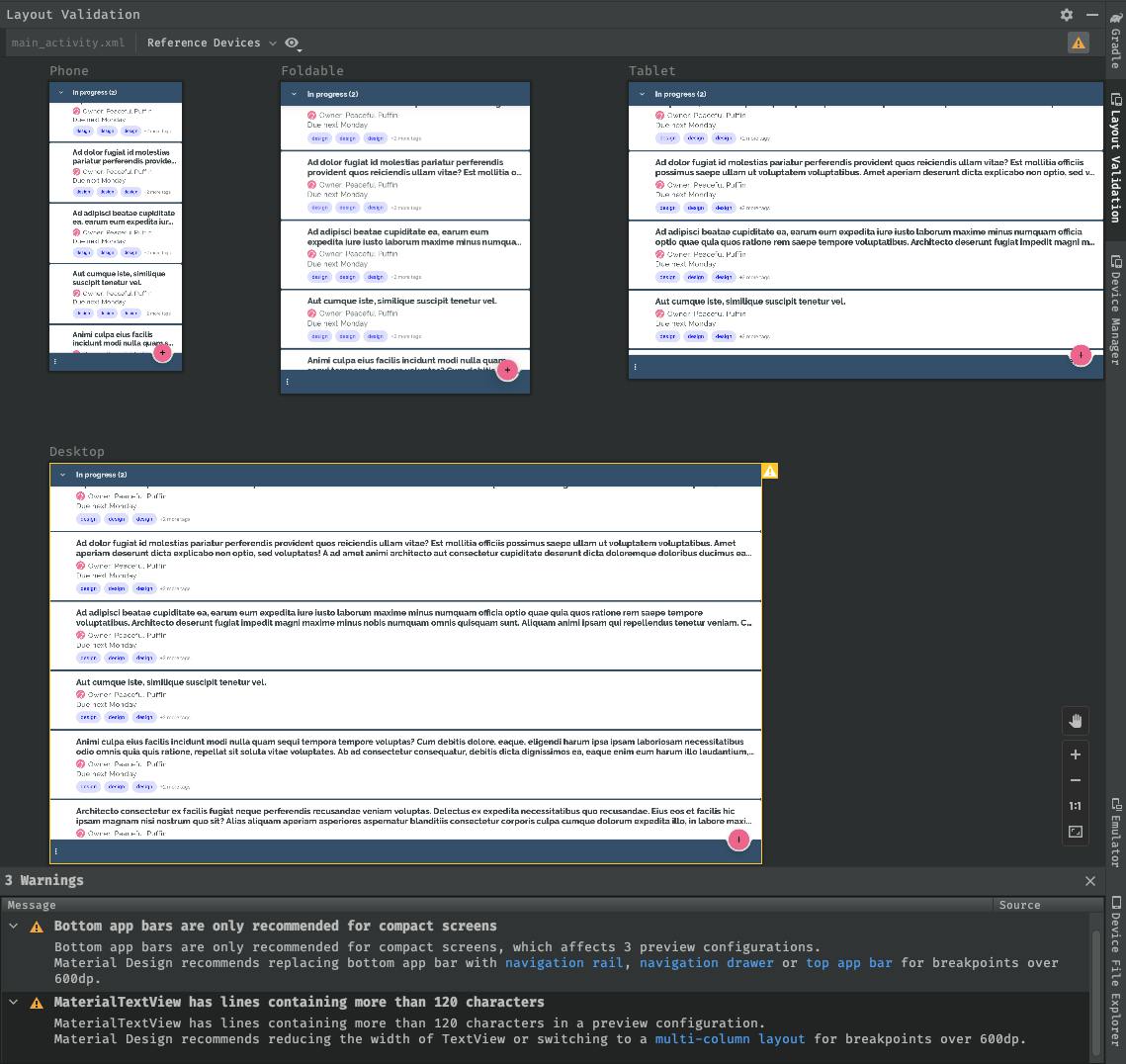Open the Device Manager side tab
Image resolution: width=1126 pixels, height=1064 pixels.
pos(1115,310)
